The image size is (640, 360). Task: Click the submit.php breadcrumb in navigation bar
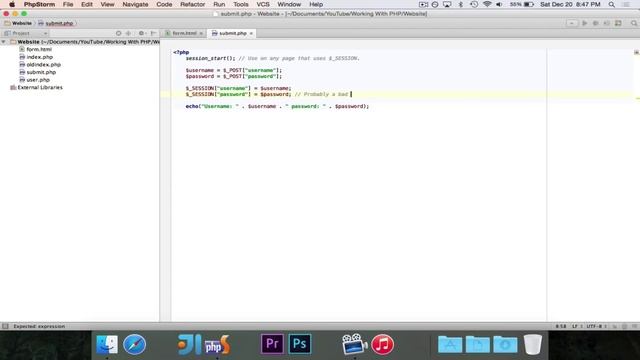point(56,23)
